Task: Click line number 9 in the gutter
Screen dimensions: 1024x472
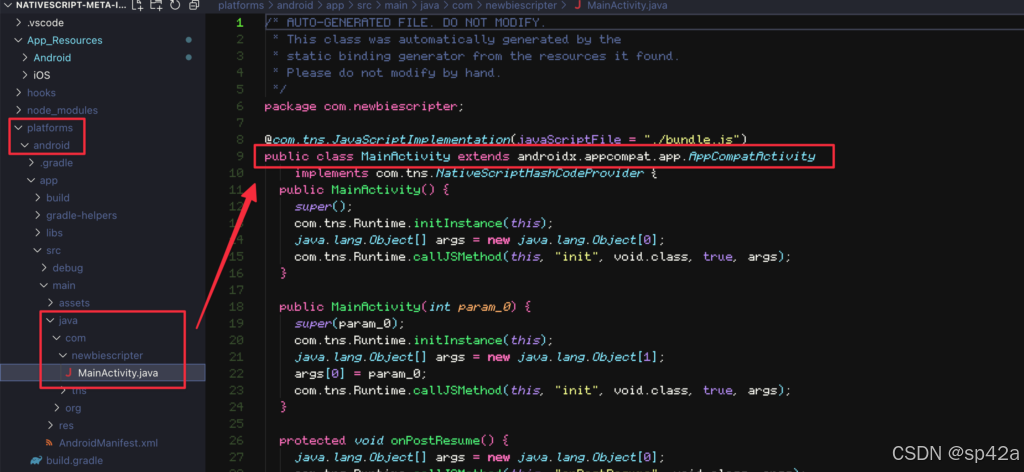Action: 240,157
